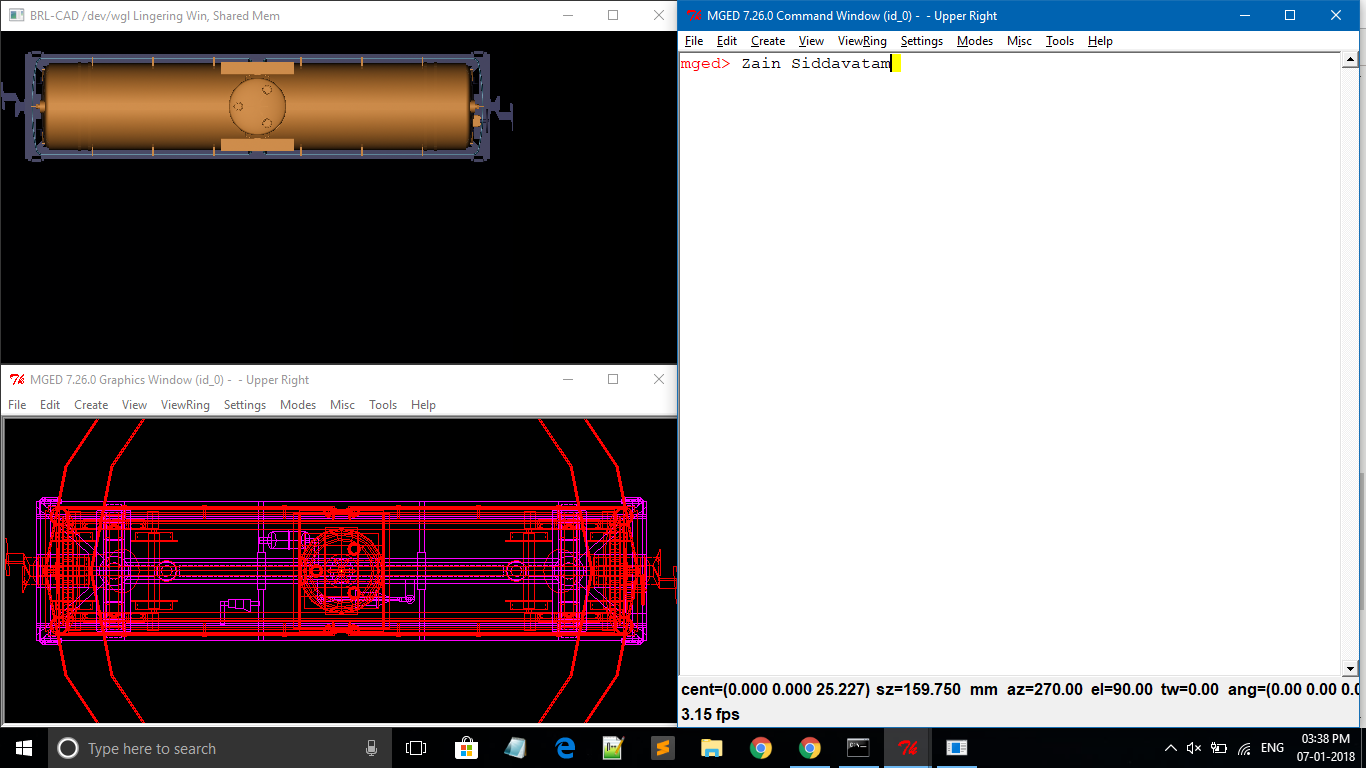
Task: Open File Explorer from taskbar
Action: (x=711, y=748)
